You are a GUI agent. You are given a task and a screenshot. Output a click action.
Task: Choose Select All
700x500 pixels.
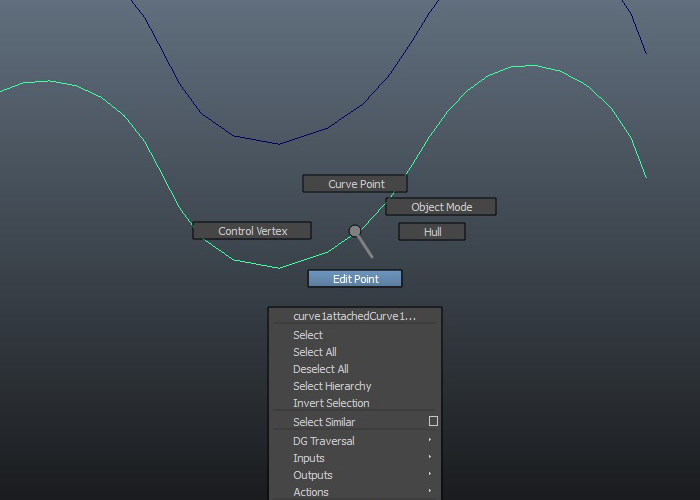pos(355,352)
